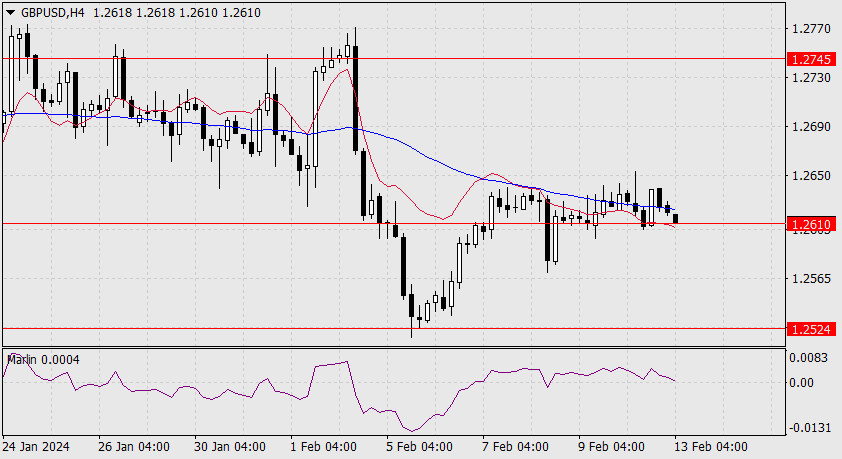Click the 13 Feb 04:00 time label
Image resolution: width=842 pixels, height=459 pixels.
tap(711, 447)
